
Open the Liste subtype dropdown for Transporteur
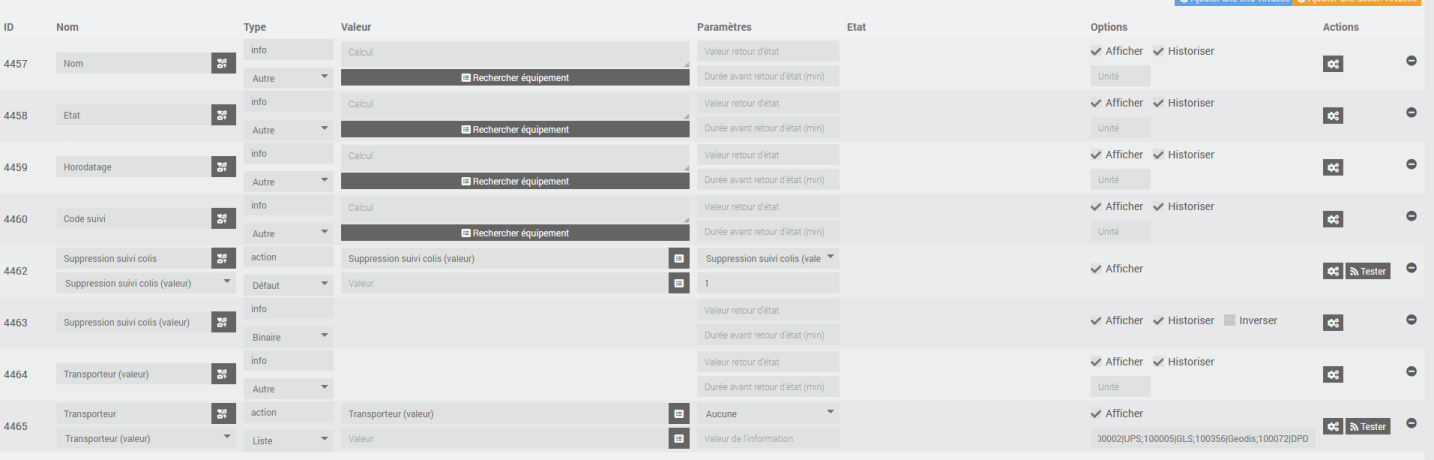click(289, 439)
